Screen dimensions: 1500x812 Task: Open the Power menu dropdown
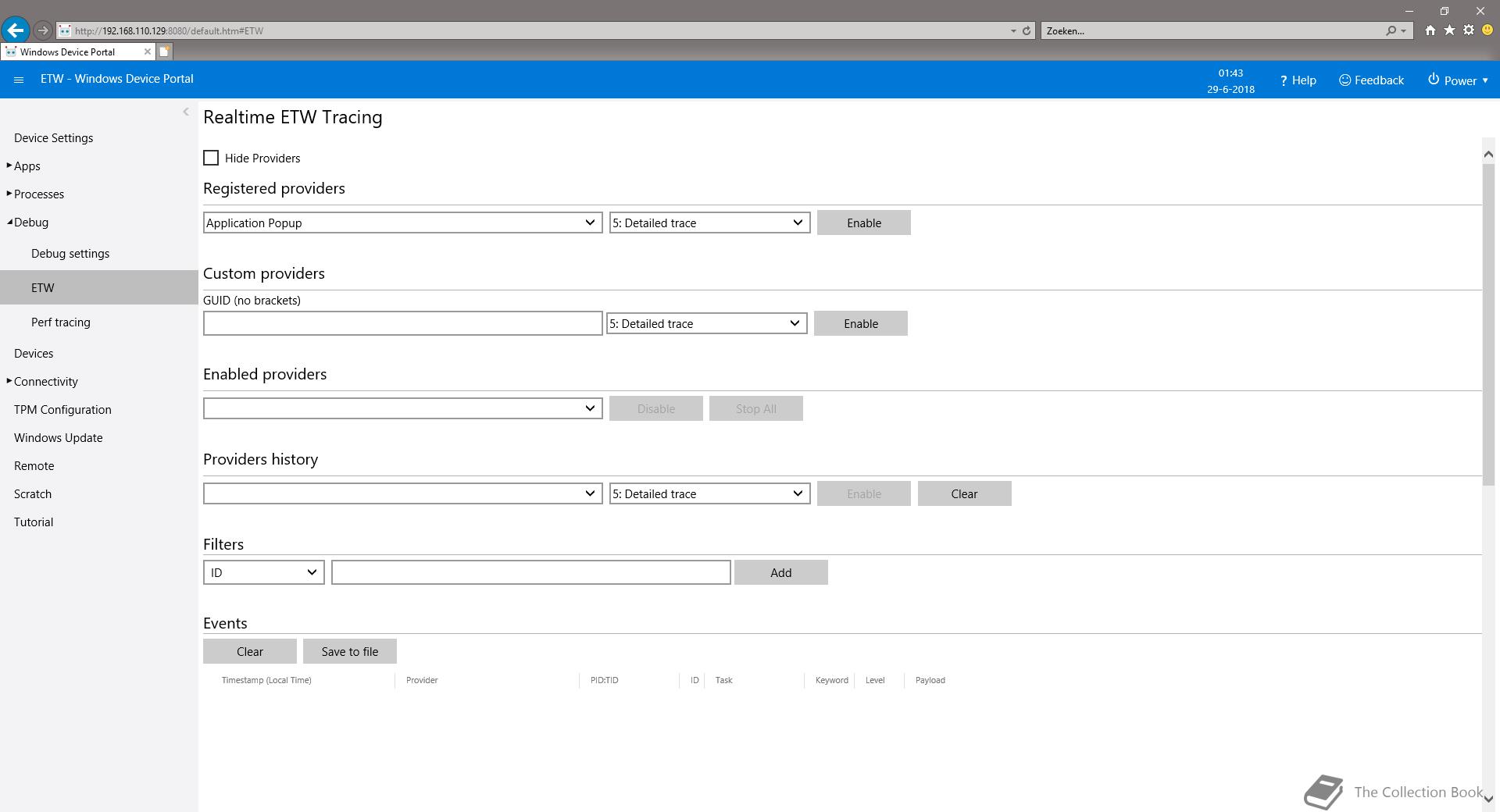coord(1458,80)
